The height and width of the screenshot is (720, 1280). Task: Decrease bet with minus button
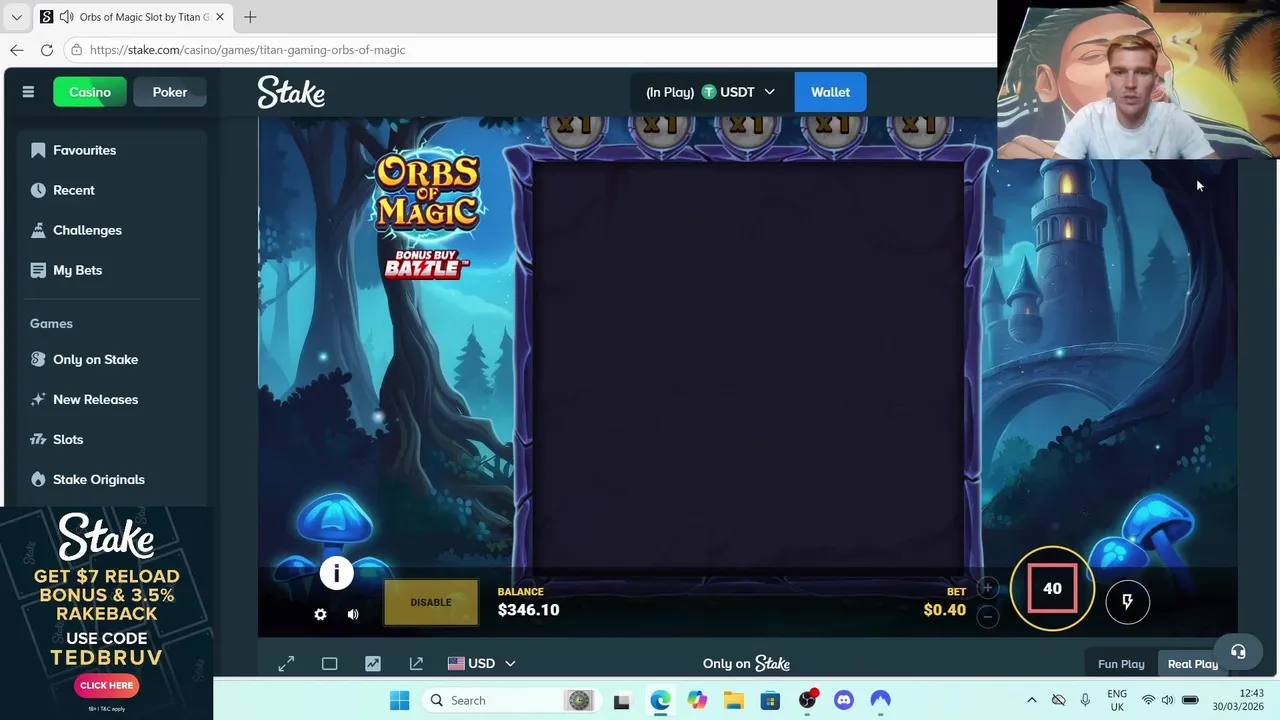[987, 616]
